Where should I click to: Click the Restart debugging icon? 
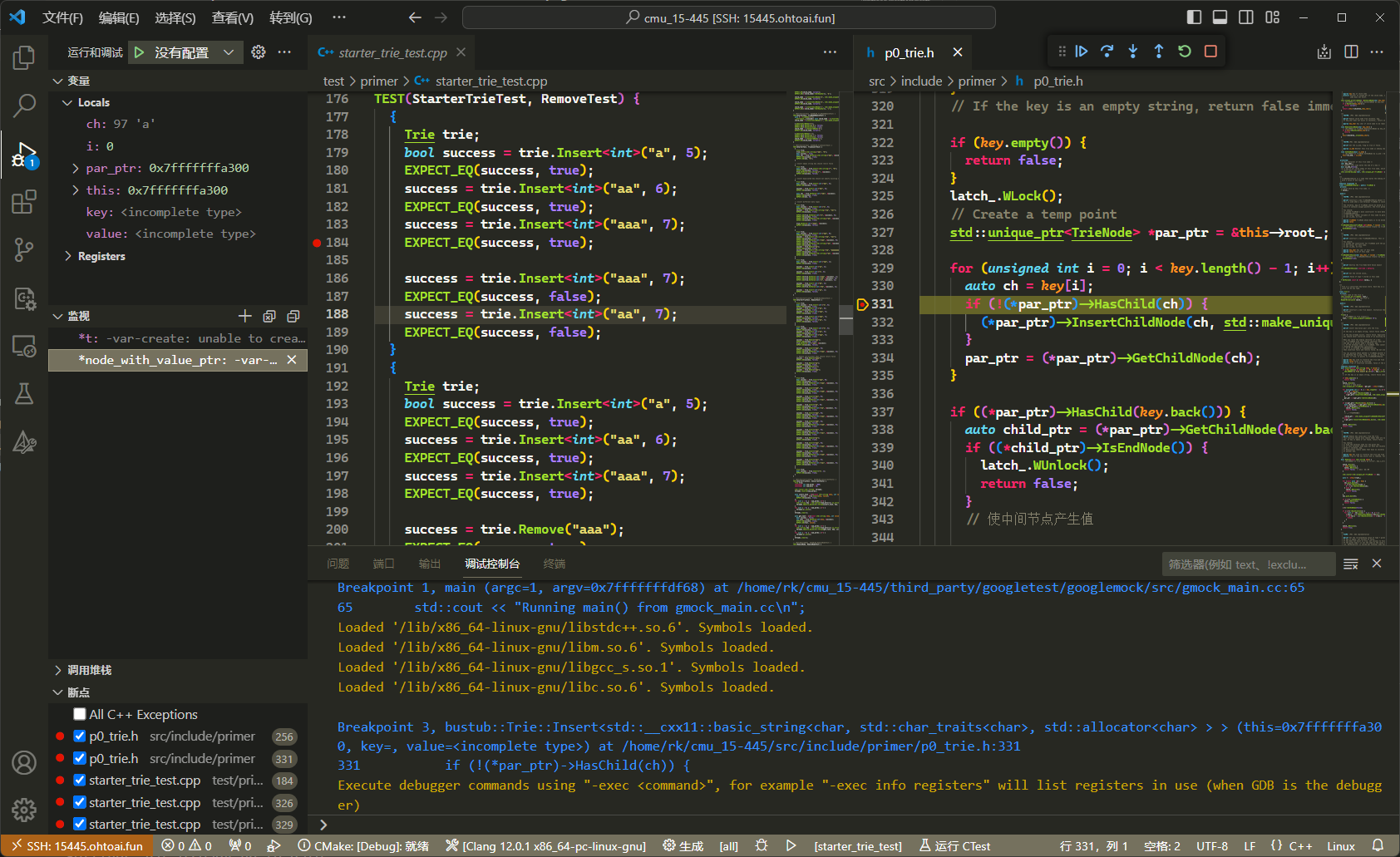(1185, 52)
